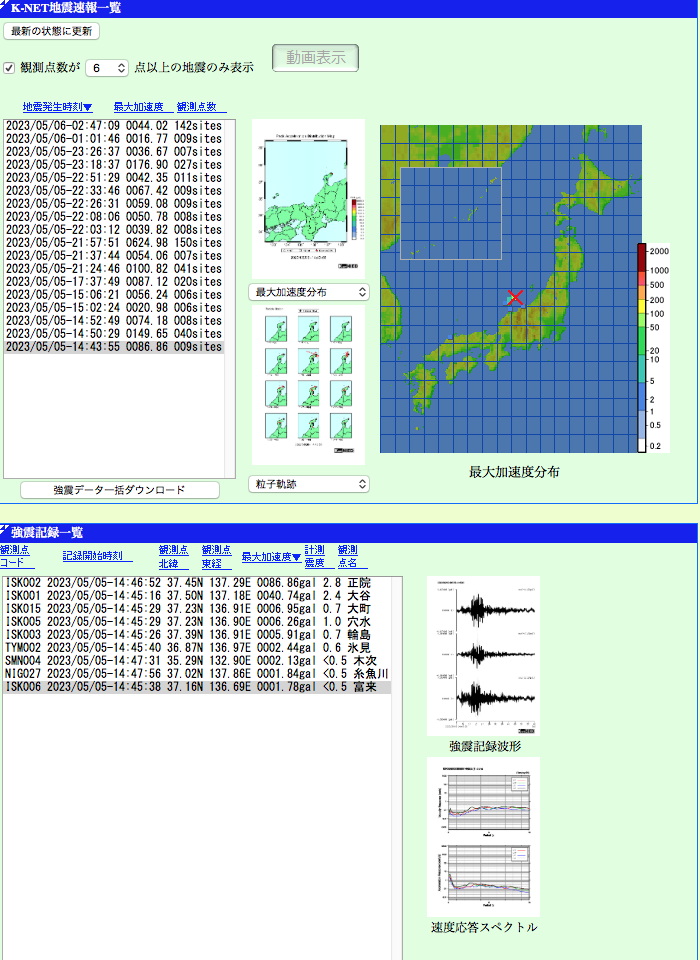Select earthquake 2023/05/05-23:18:37 027sites
Viewport: 700px width, 960px height.
[x=114, y=165]
